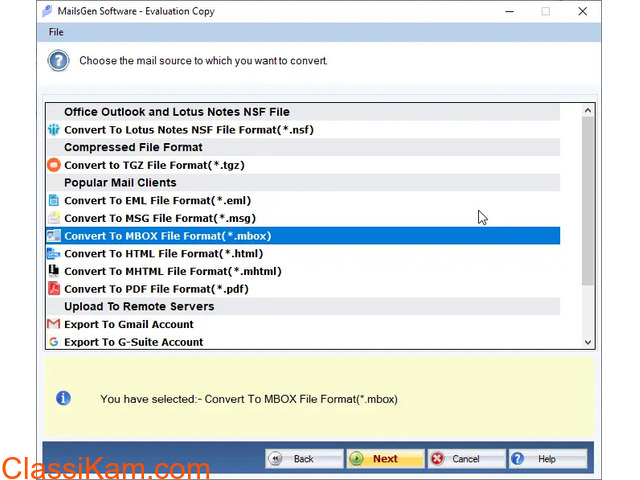Go back with the Back button
The width and height of the screenshot is (640, 480).
pos(304,459)
